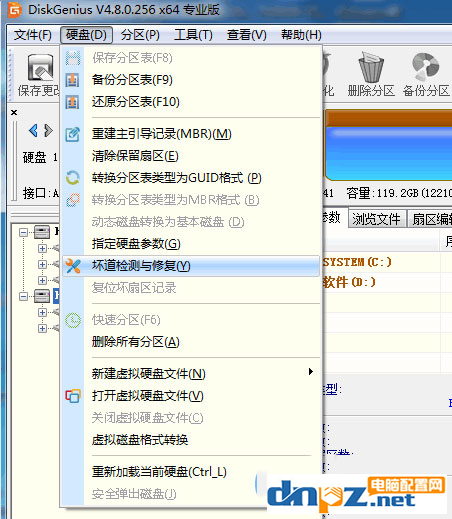Open the 文件(F) menu
This screenshot has width=452, height=519.
click(33, 35)
